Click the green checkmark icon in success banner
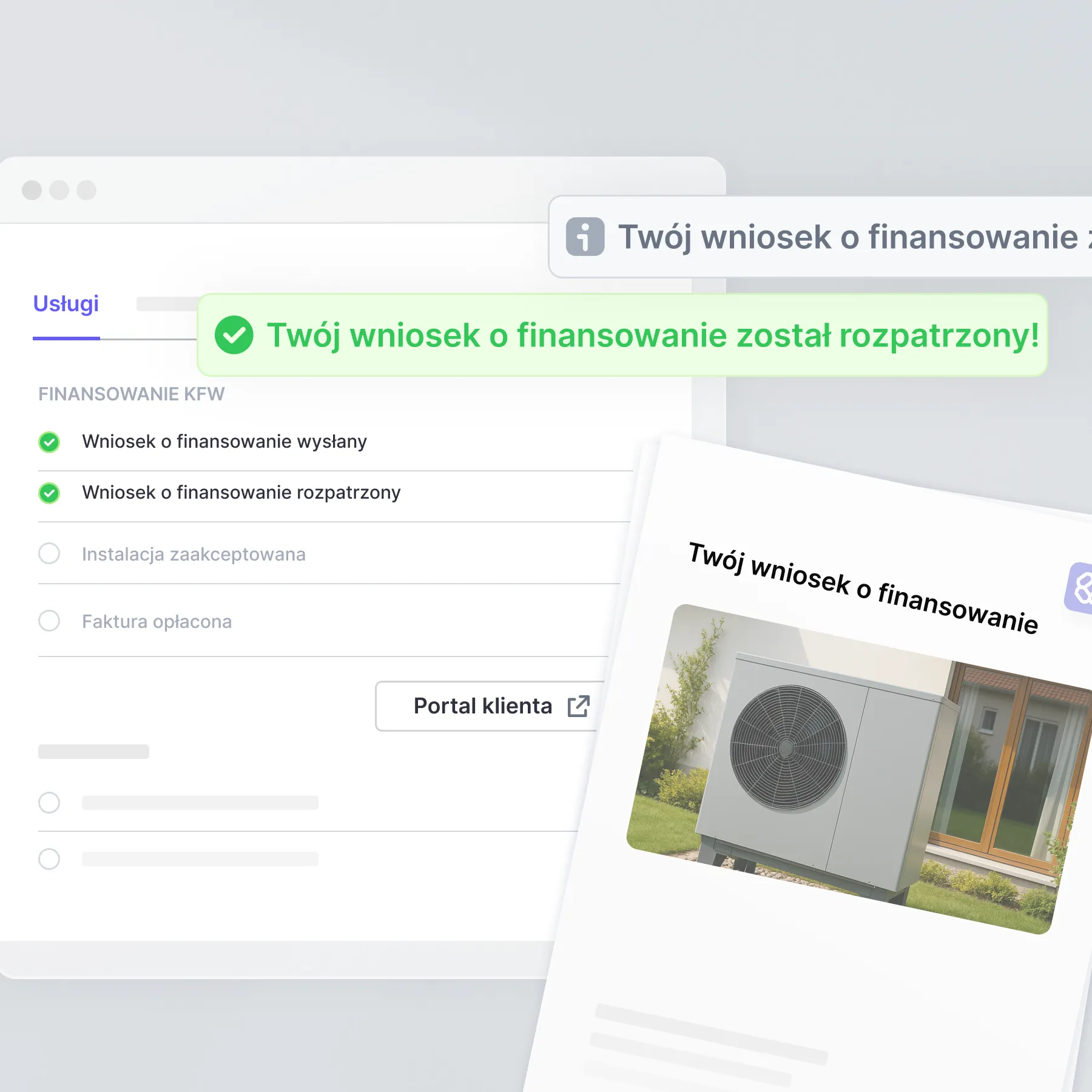The height and width of the screenshot is (1092, 1092). (234, 335)
